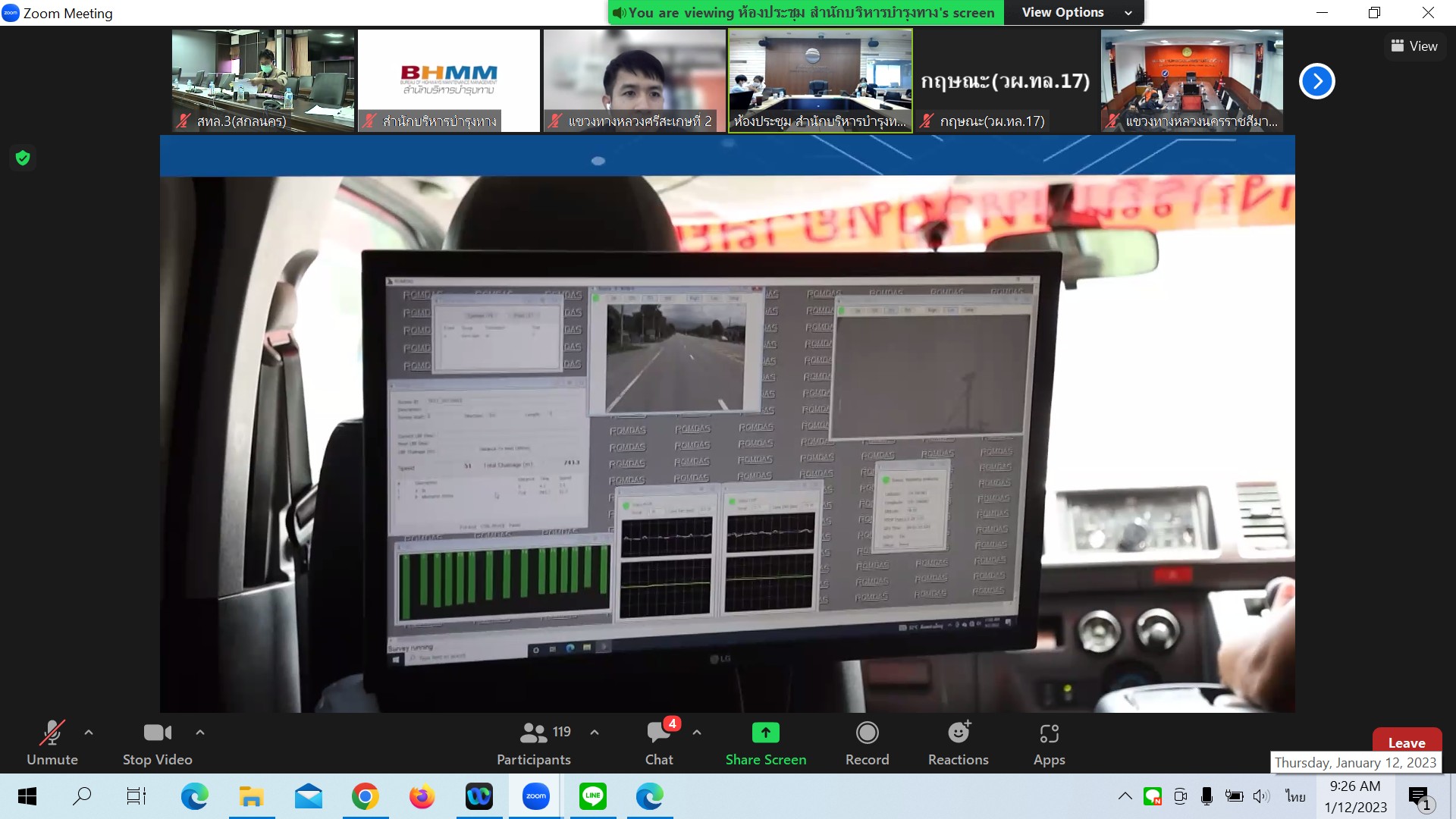Open the Reactions menu
This screenshot has width=1456, height=819.
tap(958, 743)
